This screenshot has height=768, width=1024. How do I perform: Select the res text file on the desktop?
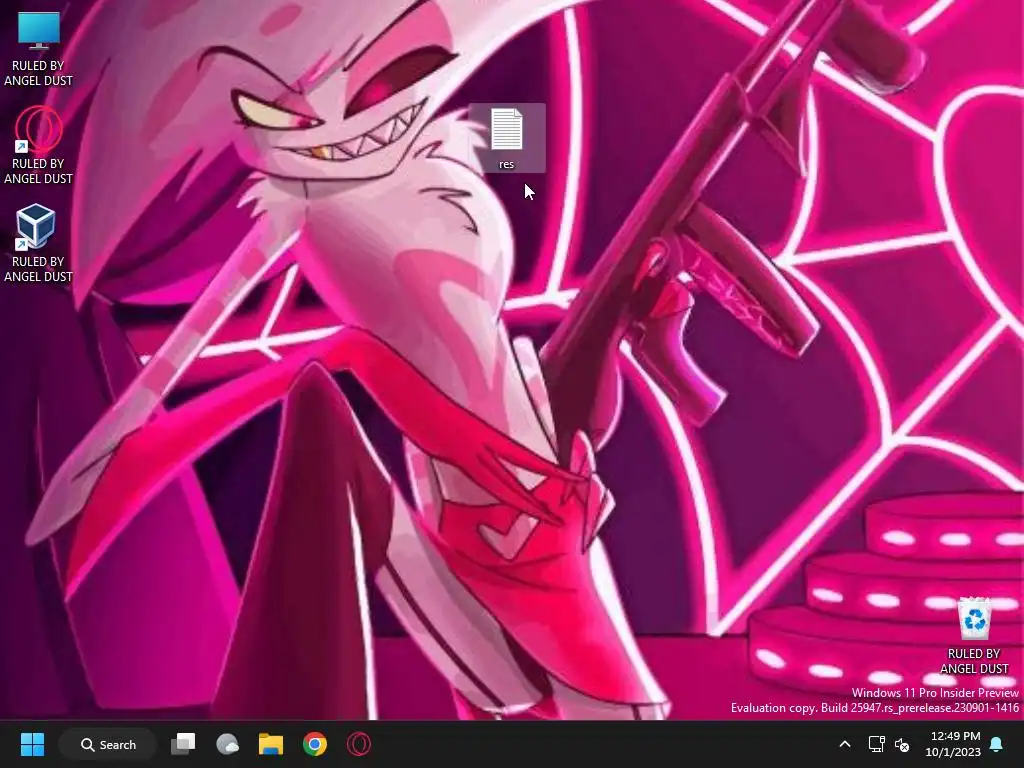click(507, 138)
